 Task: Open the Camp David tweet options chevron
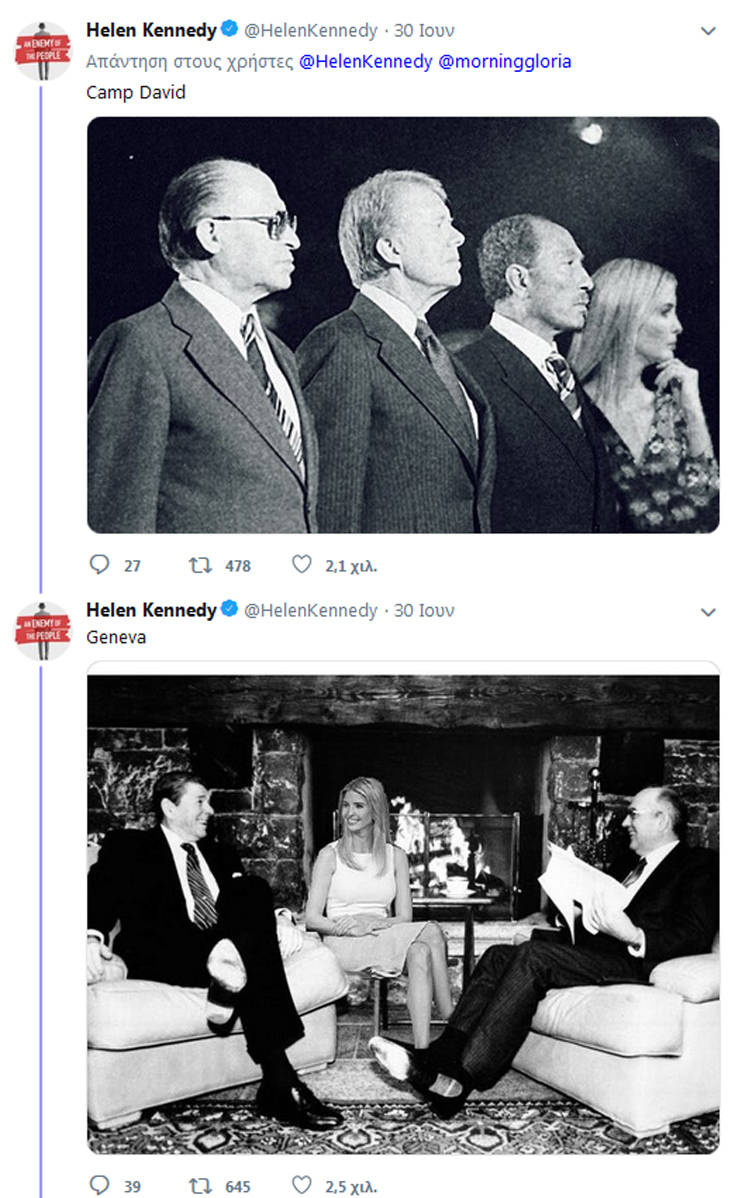(708, 31)
